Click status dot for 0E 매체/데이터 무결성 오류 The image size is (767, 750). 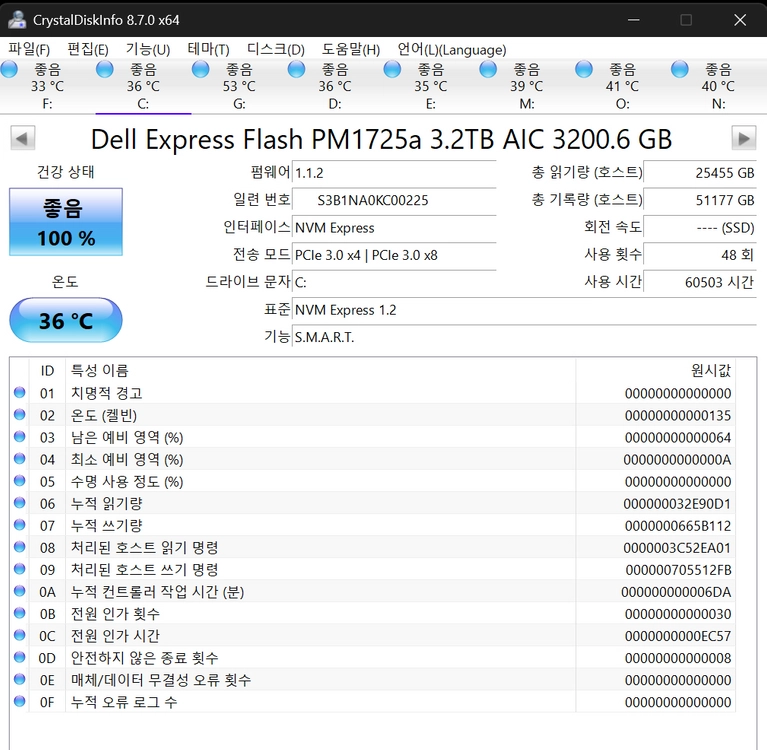(x=20, y=679)
